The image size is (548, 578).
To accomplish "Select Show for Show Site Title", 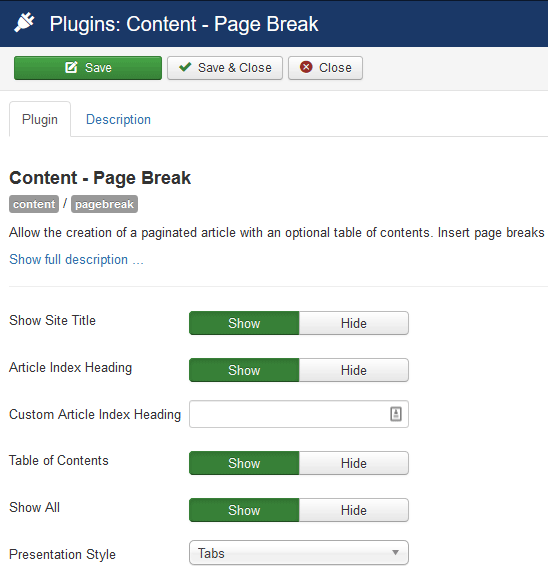I will [x=244, y=323].
